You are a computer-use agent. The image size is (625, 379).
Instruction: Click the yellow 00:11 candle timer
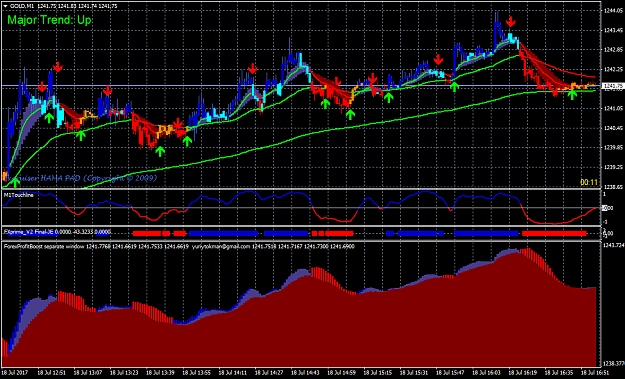[x=589, y=182]
